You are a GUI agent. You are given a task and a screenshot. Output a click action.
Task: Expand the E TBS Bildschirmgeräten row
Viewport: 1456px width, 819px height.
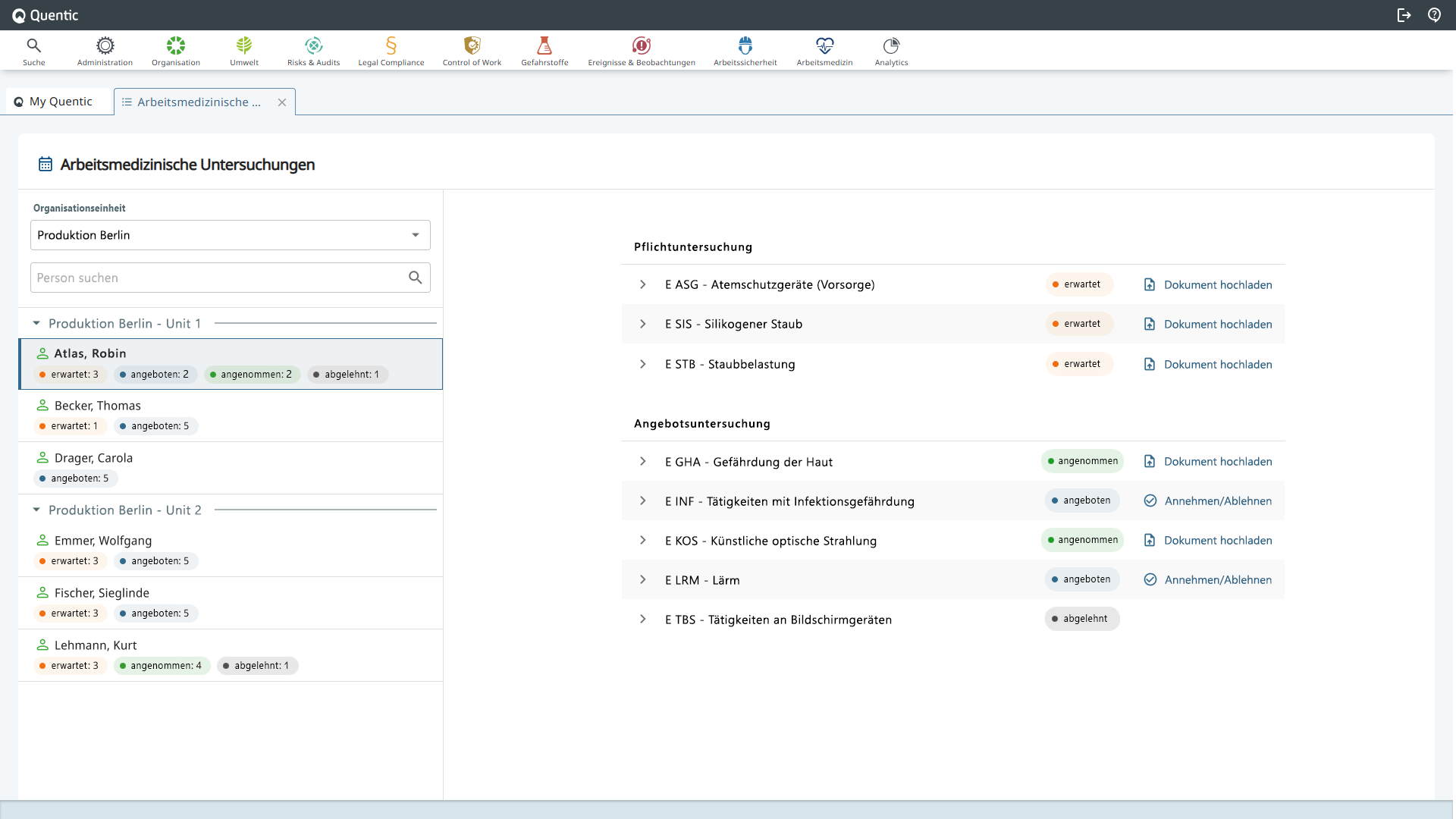click(x=643, y=619)
